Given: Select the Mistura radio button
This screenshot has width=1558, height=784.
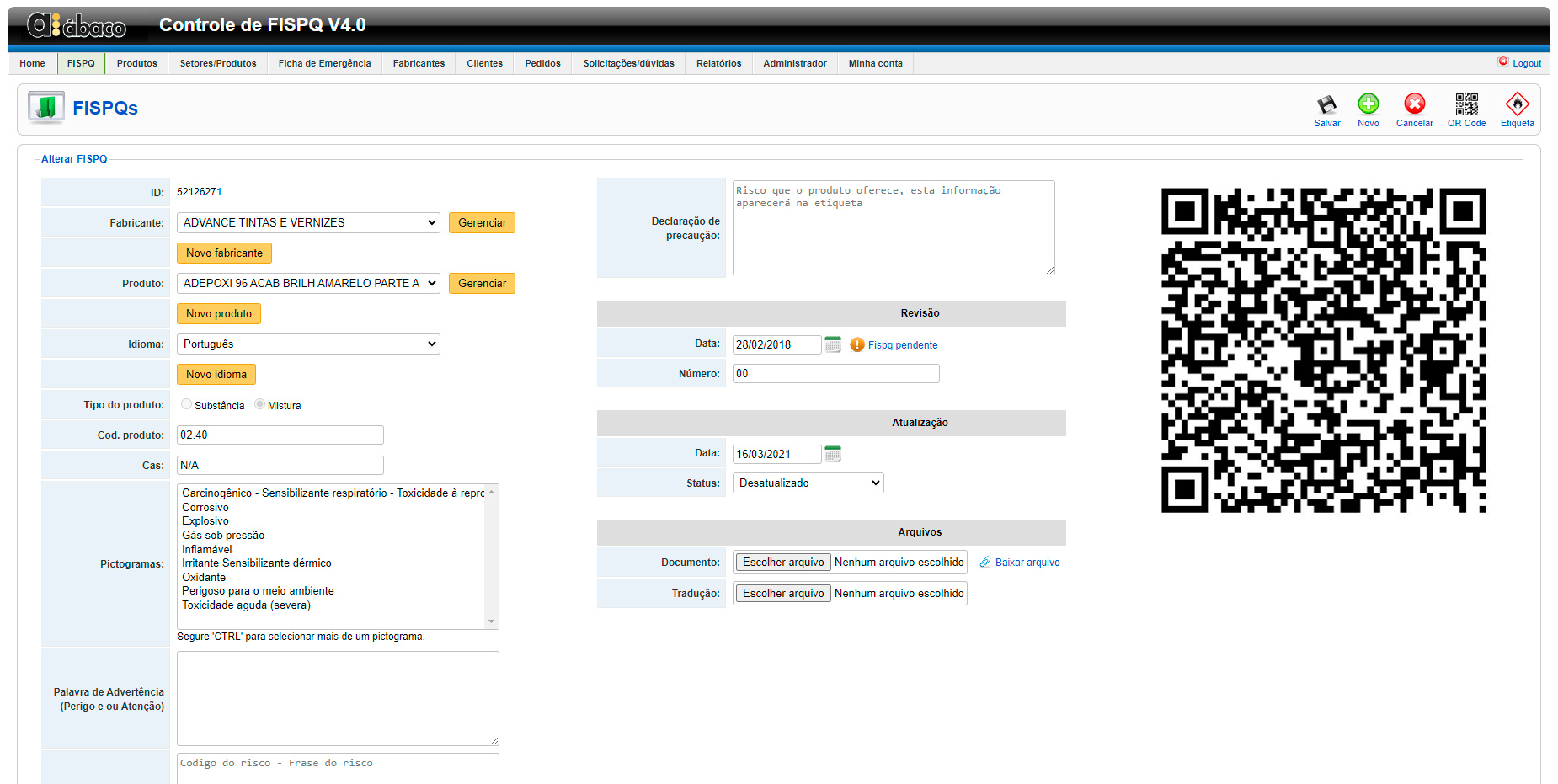Looking at the screenshot, I should coord(259,404).
